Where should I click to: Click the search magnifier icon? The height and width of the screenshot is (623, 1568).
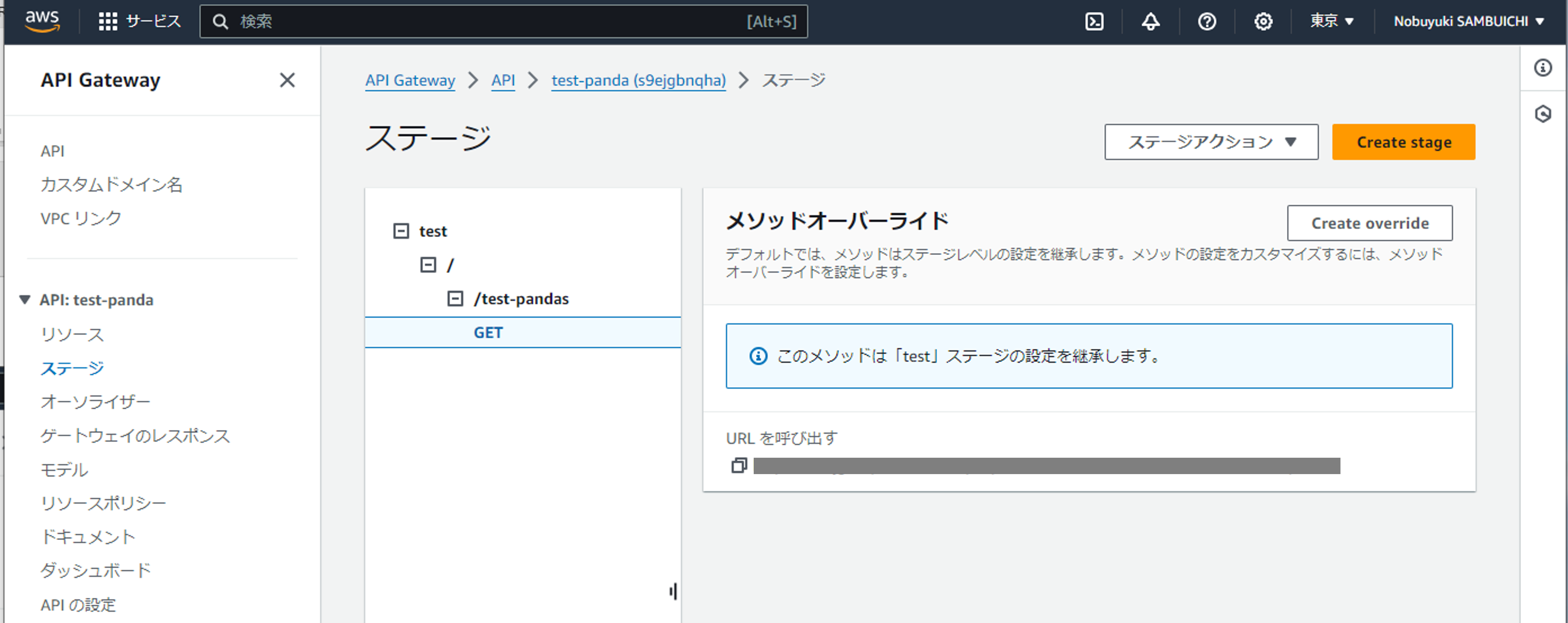(220, 22)
